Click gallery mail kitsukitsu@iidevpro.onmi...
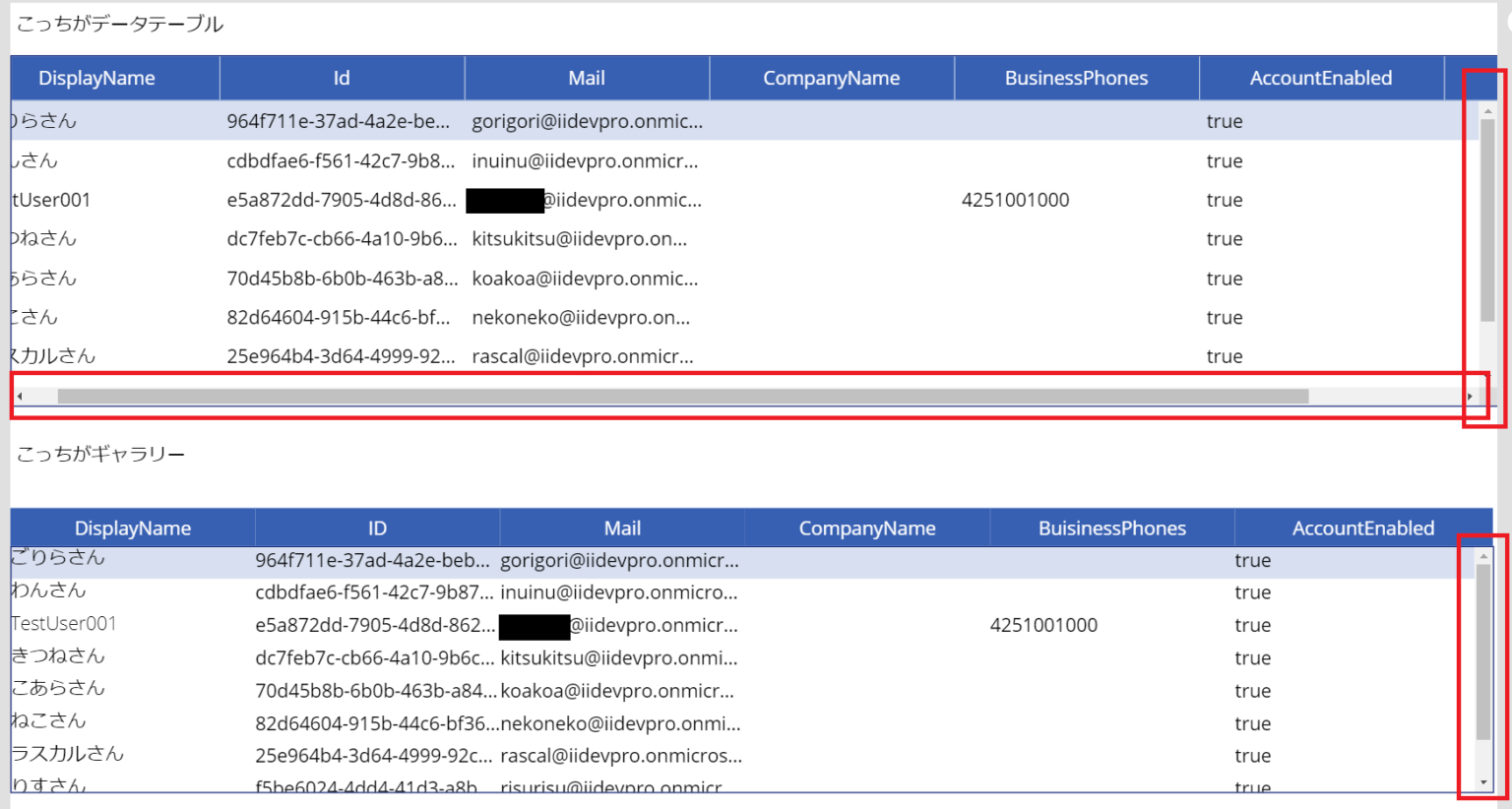Viewport: 1512px width, 809px height. tap(619, 657)
